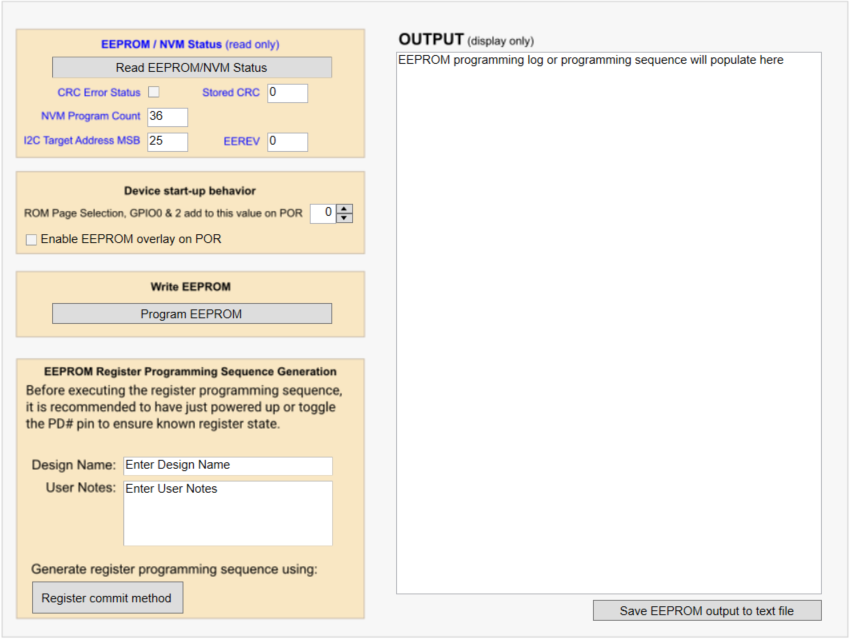851x640 pixels.
Task: Enable EEPROM overlay on POR
Action: point(31,239)
